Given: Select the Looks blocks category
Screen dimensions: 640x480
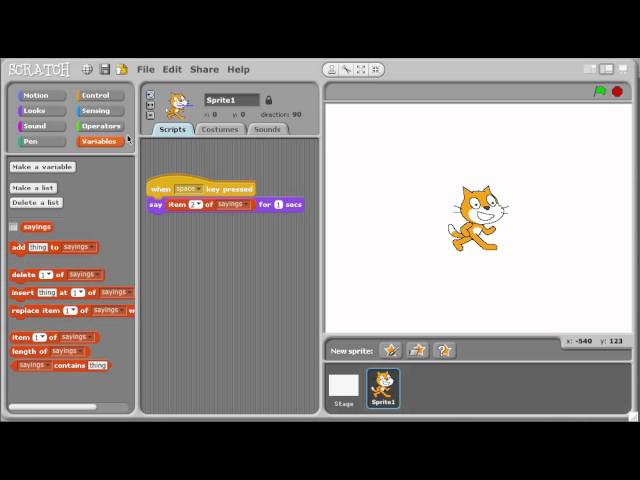Looking at the screenshot, I should tap(42, 111).
